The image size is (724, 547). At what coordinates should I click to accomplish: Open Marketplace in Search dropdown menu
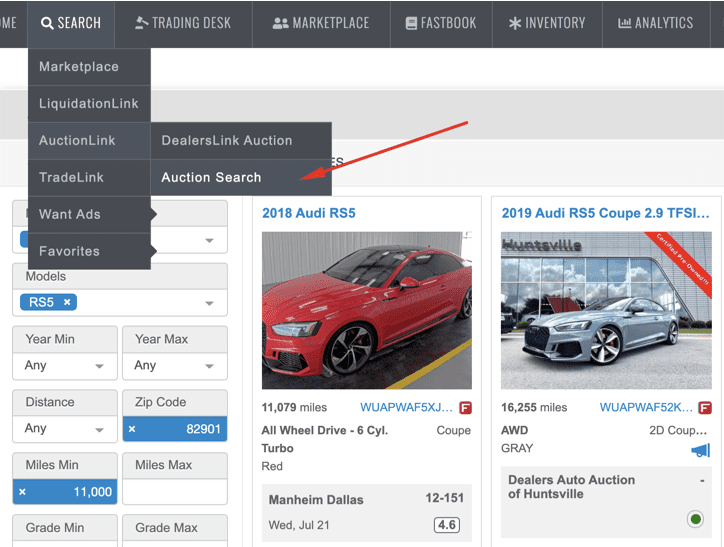point(90,66)
